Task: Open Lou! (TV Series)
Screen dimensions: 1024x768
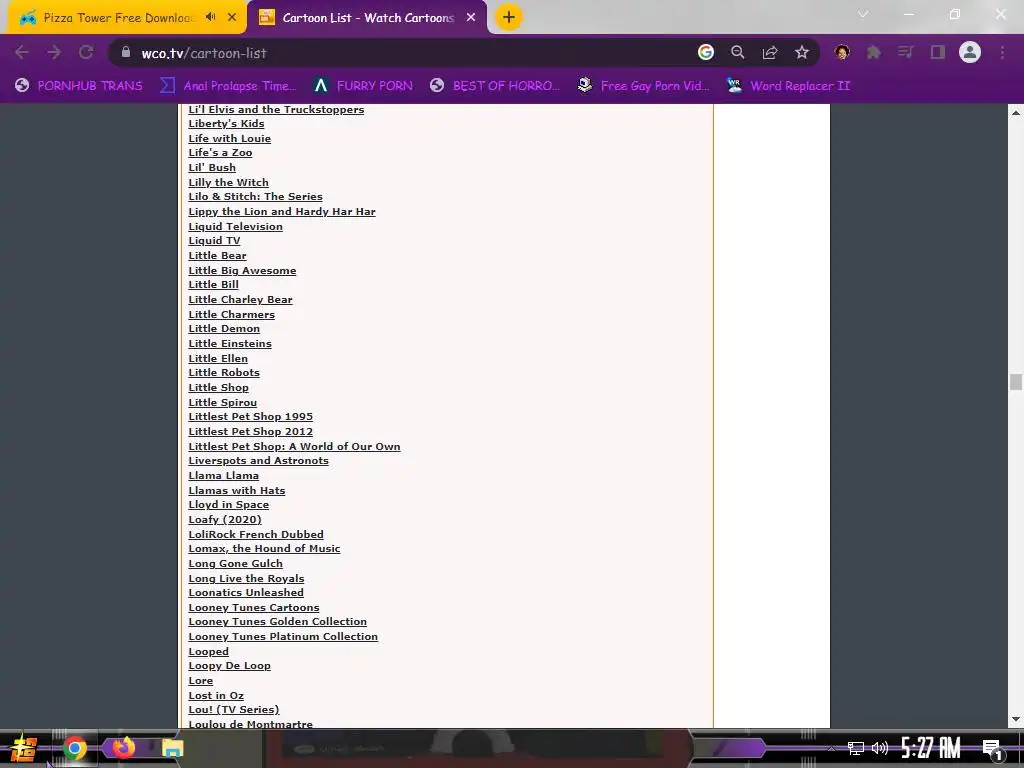Action: pos(234,710)
